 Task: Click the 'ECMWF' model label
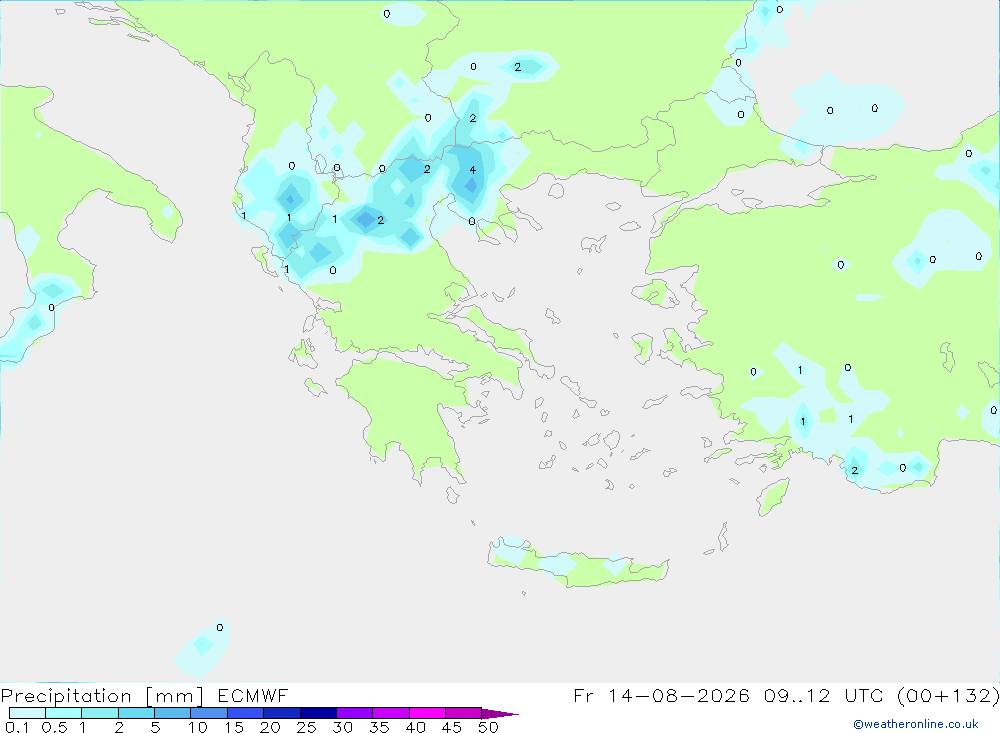click(x=253, y=695)
